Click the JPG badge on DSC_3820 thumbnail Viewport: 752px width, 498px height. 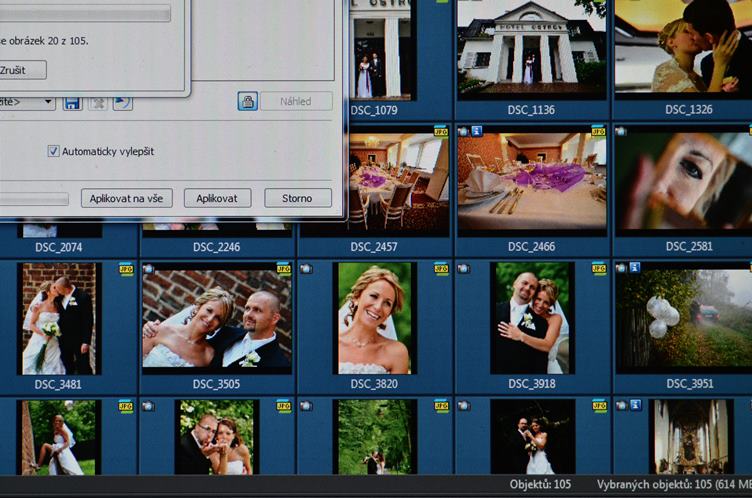pos(441,268)
